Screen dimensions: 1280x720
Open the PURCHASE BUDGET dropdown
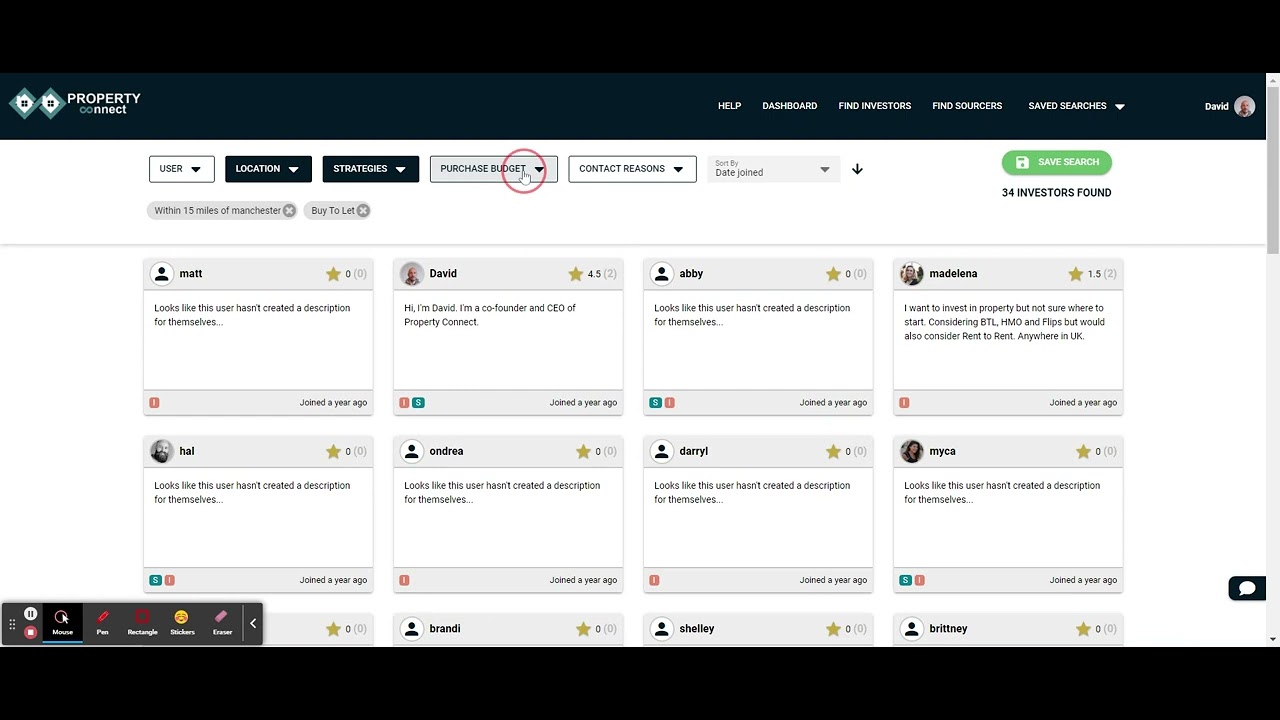pyautogui.click(x=493, y=169)
